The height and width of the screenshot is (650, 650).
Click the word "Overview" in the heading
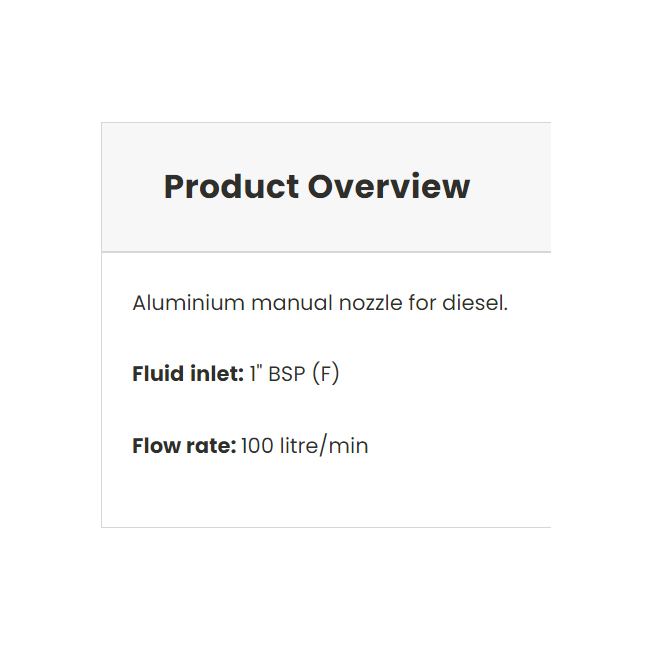point(389,187)
